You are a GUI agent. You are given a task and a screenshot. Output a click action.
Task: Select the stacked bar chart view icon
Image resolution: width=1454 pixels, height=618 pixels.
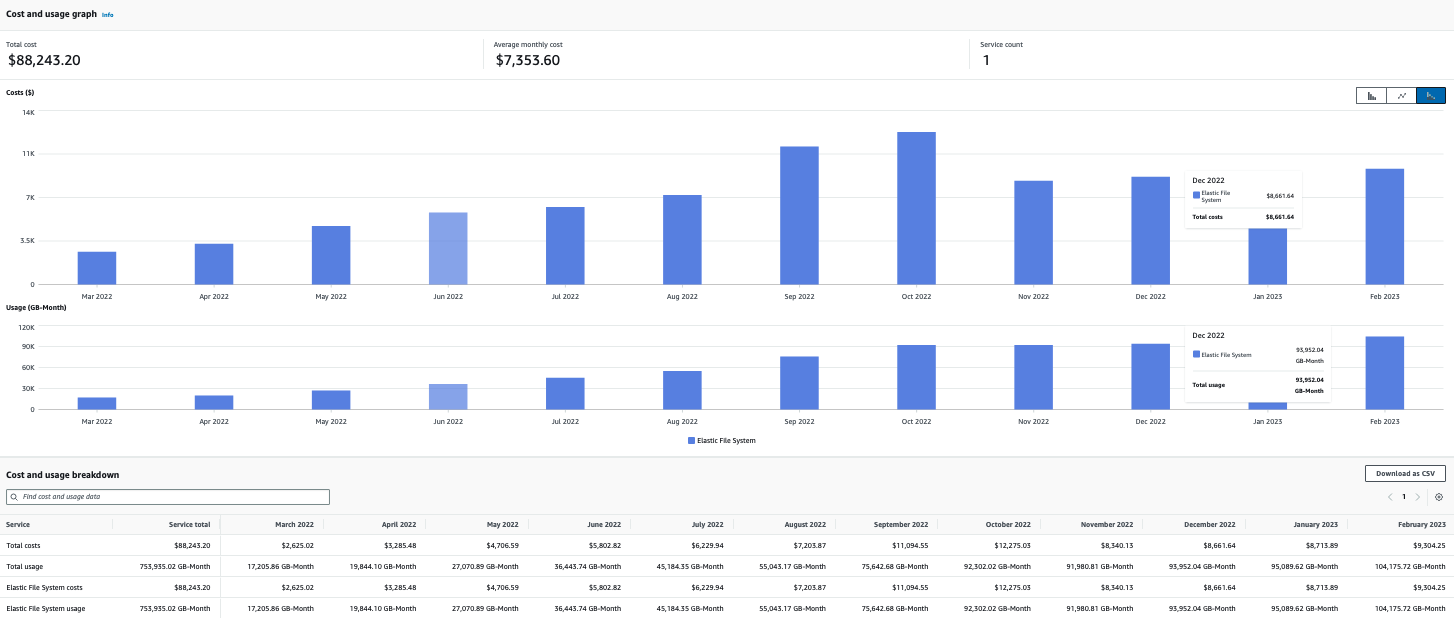1431,95
